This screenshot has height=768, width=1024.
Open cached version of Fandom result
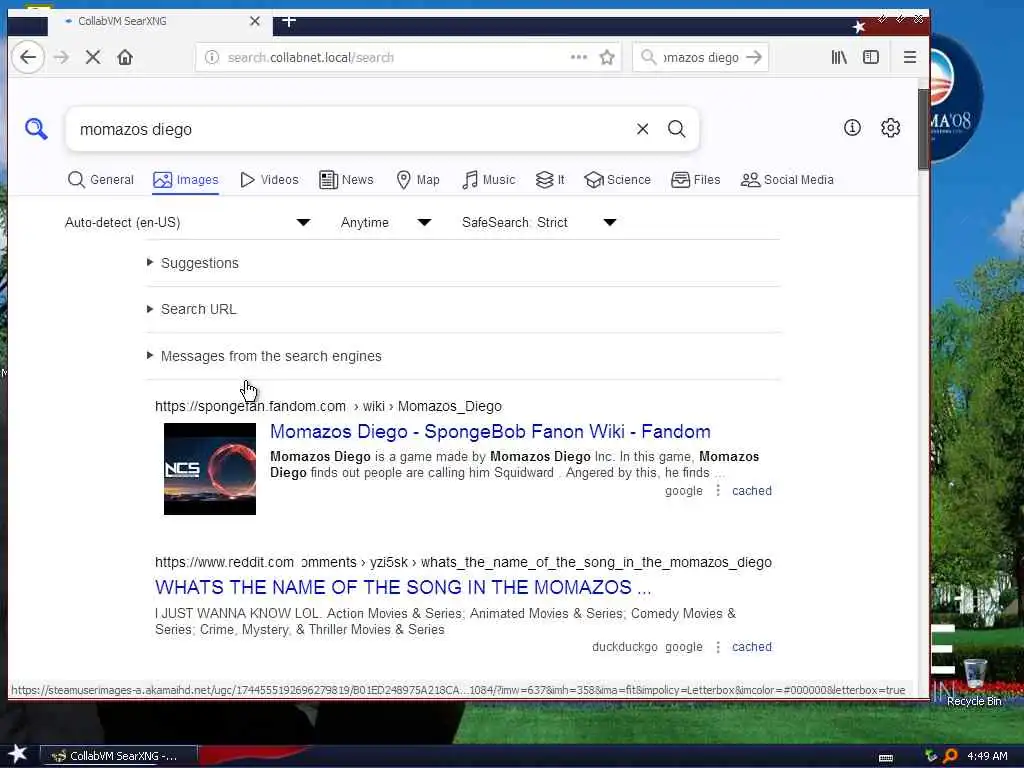point(752,490)
